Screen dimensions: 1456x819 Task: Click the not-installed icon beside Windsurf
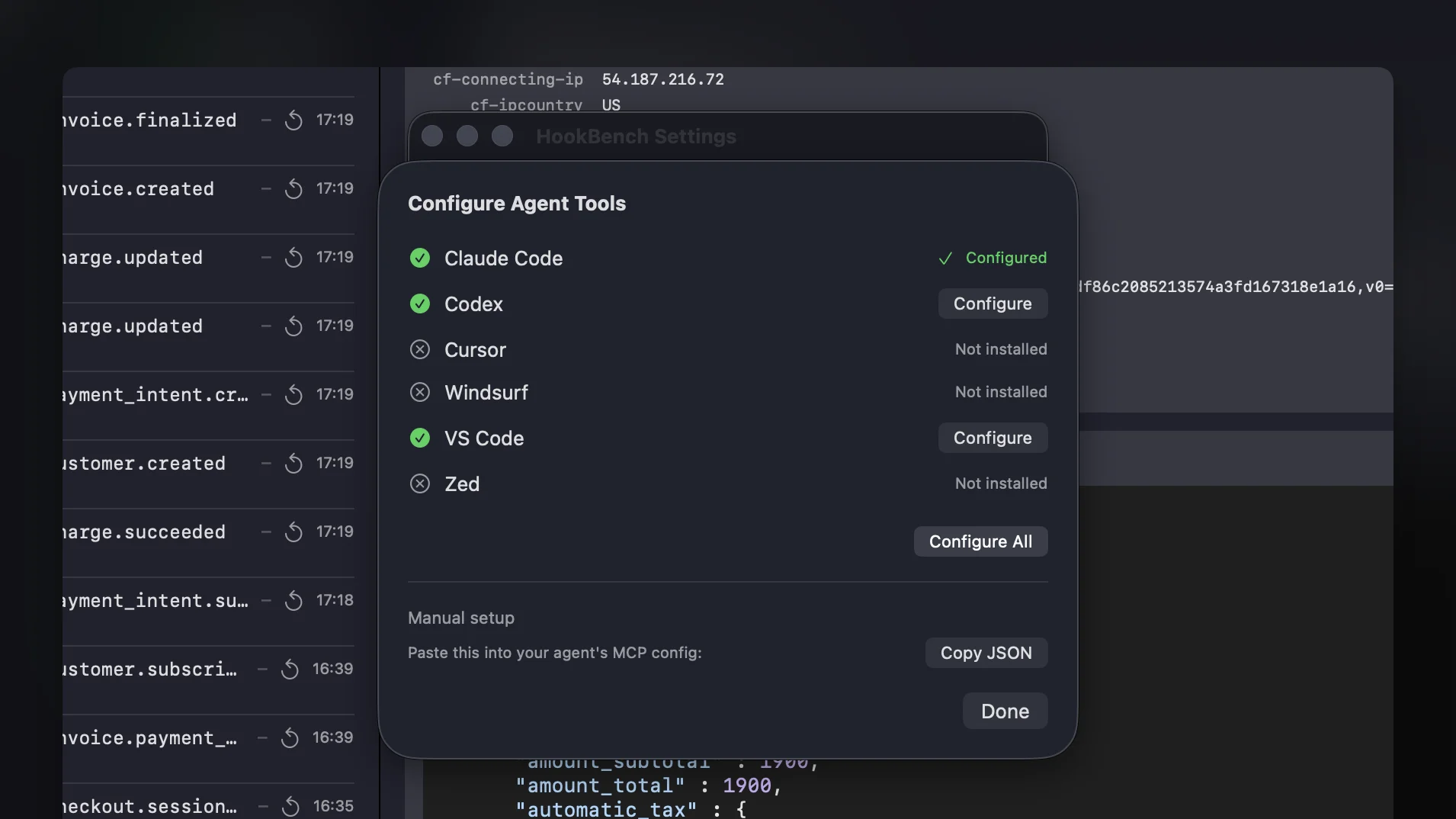420,392
